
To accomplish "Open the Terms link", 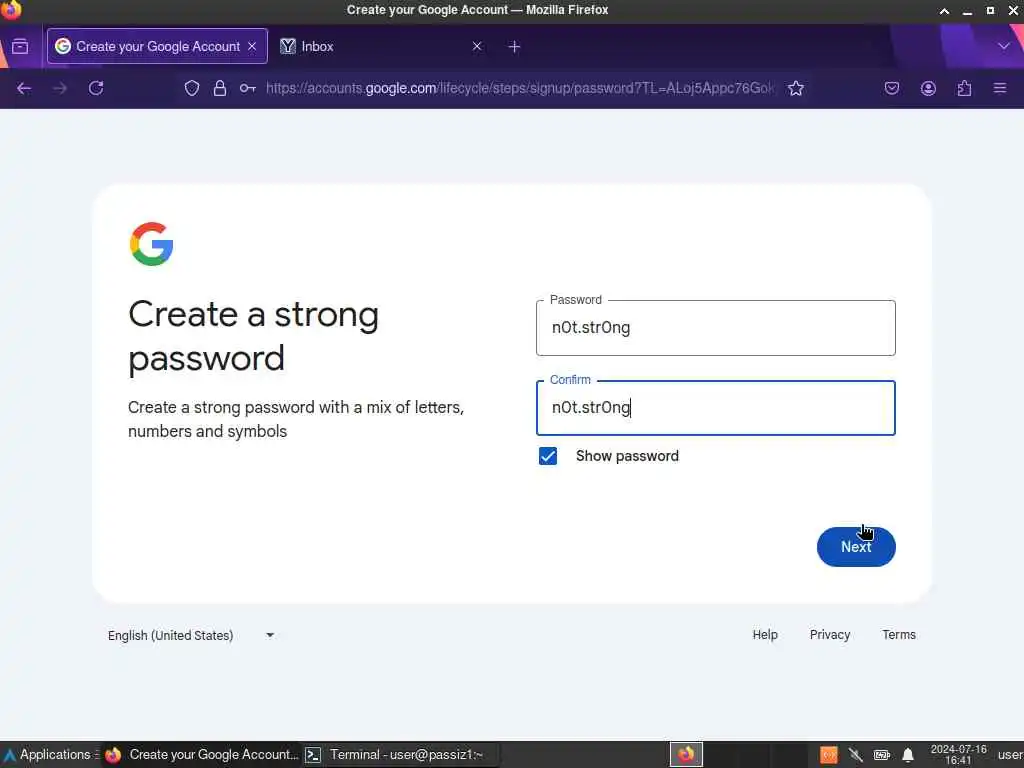I will 899,635.
